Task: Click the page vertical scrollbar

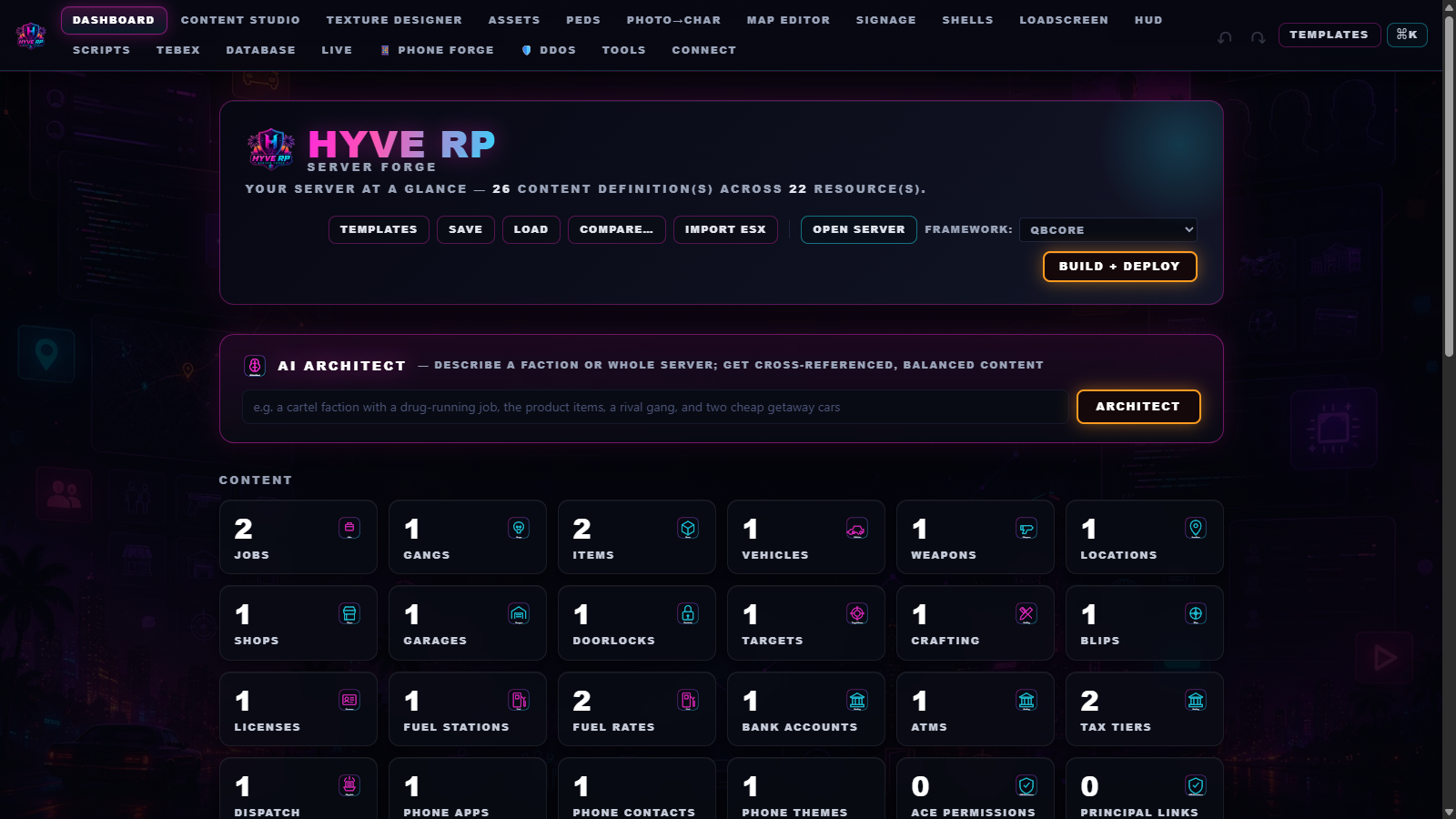Action: pyautogui.click(x=1449, y=187)
